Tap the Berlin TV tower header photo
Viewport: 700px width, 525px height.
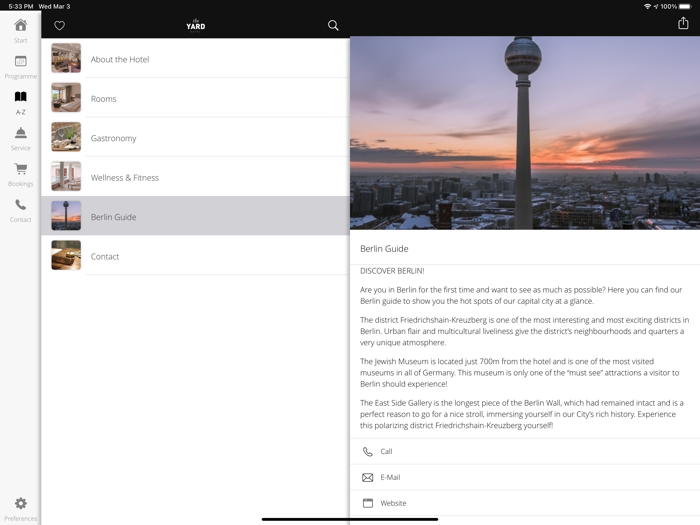click(x=524, y=133)
